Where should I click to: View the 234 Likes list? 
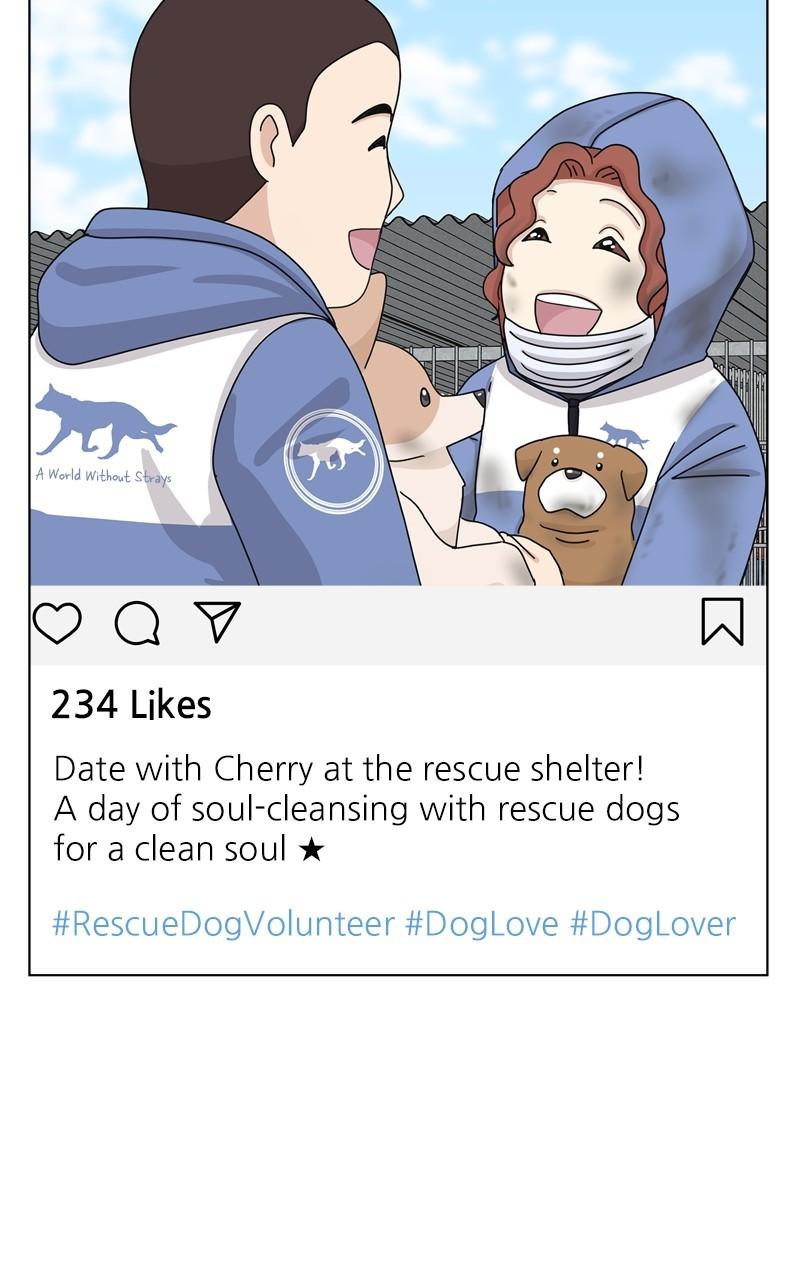(131, 705)
